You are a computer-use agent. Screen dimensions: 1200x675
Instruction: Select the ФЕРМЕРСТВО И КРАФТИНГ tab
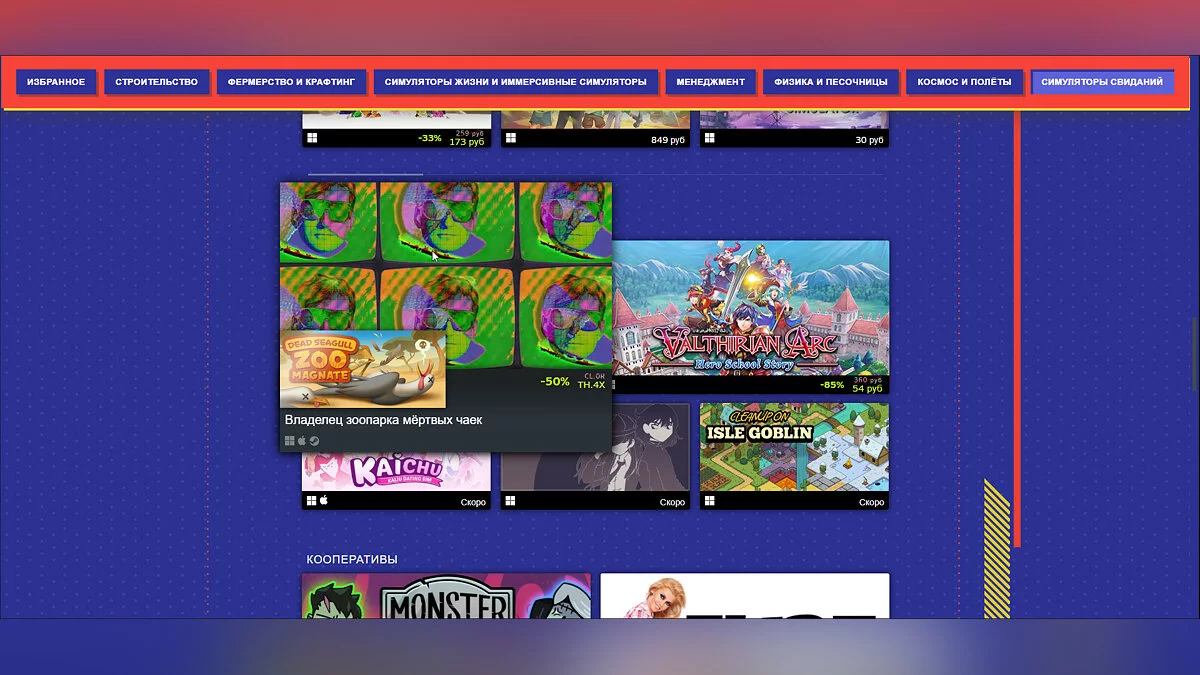click(291, 82)
